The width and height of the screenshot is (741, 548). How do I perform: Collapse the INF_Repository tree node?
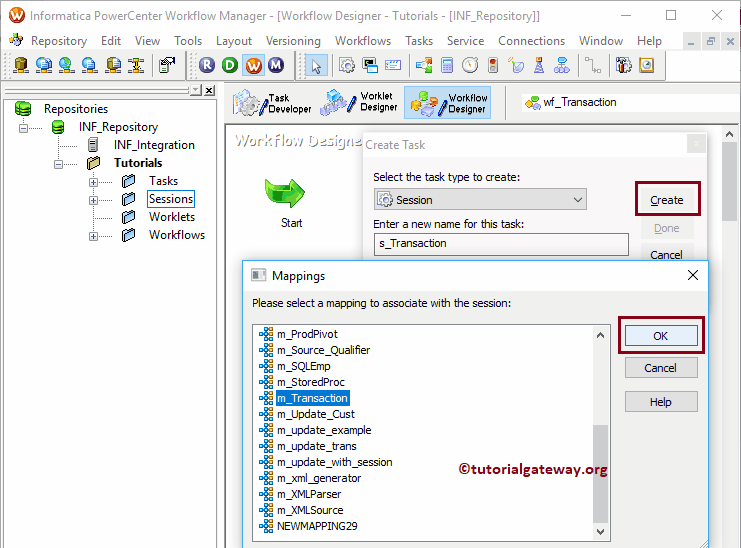tap(23, 128)
